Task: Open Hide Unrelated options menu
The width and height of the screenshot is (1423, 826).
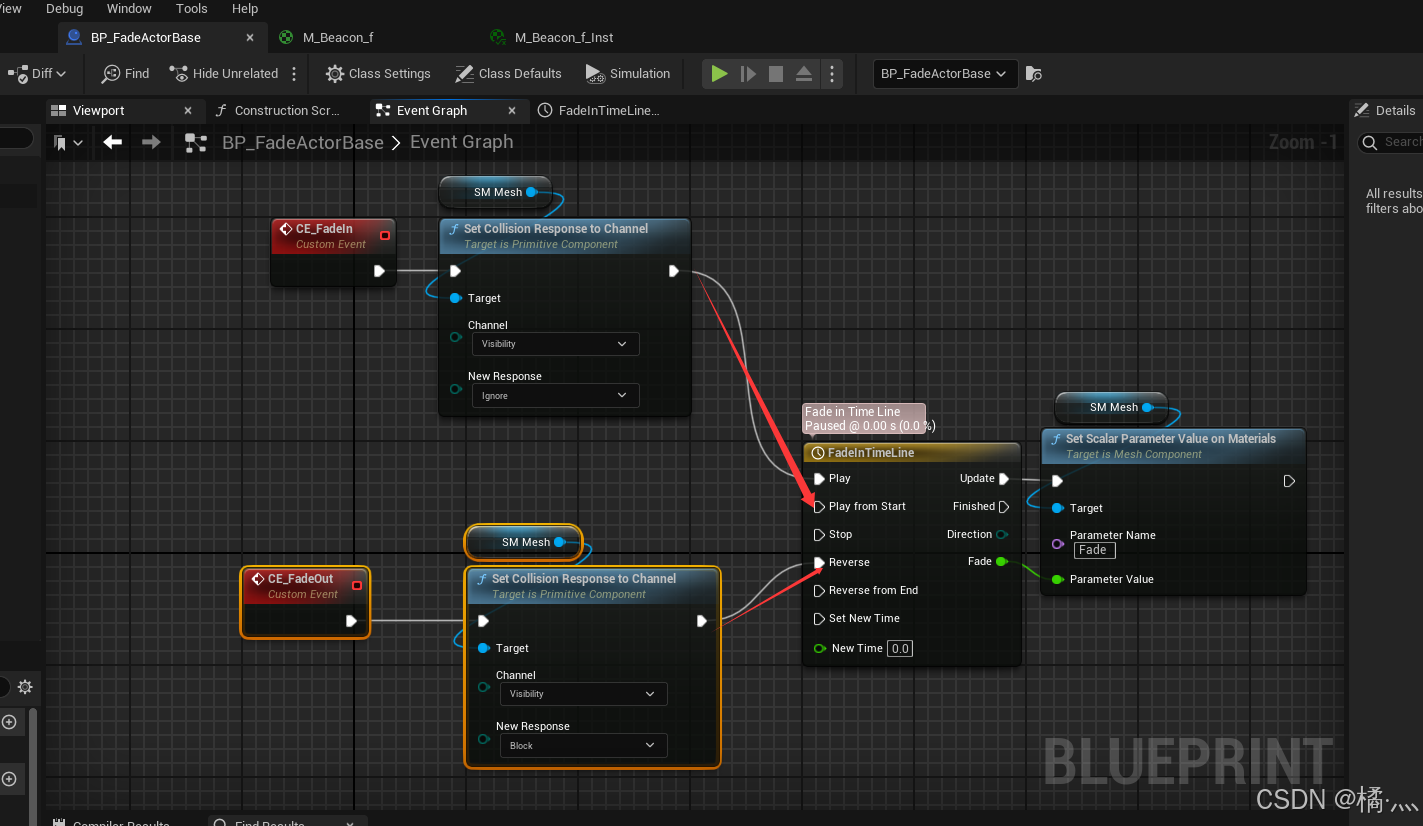Action: point(294,73)
